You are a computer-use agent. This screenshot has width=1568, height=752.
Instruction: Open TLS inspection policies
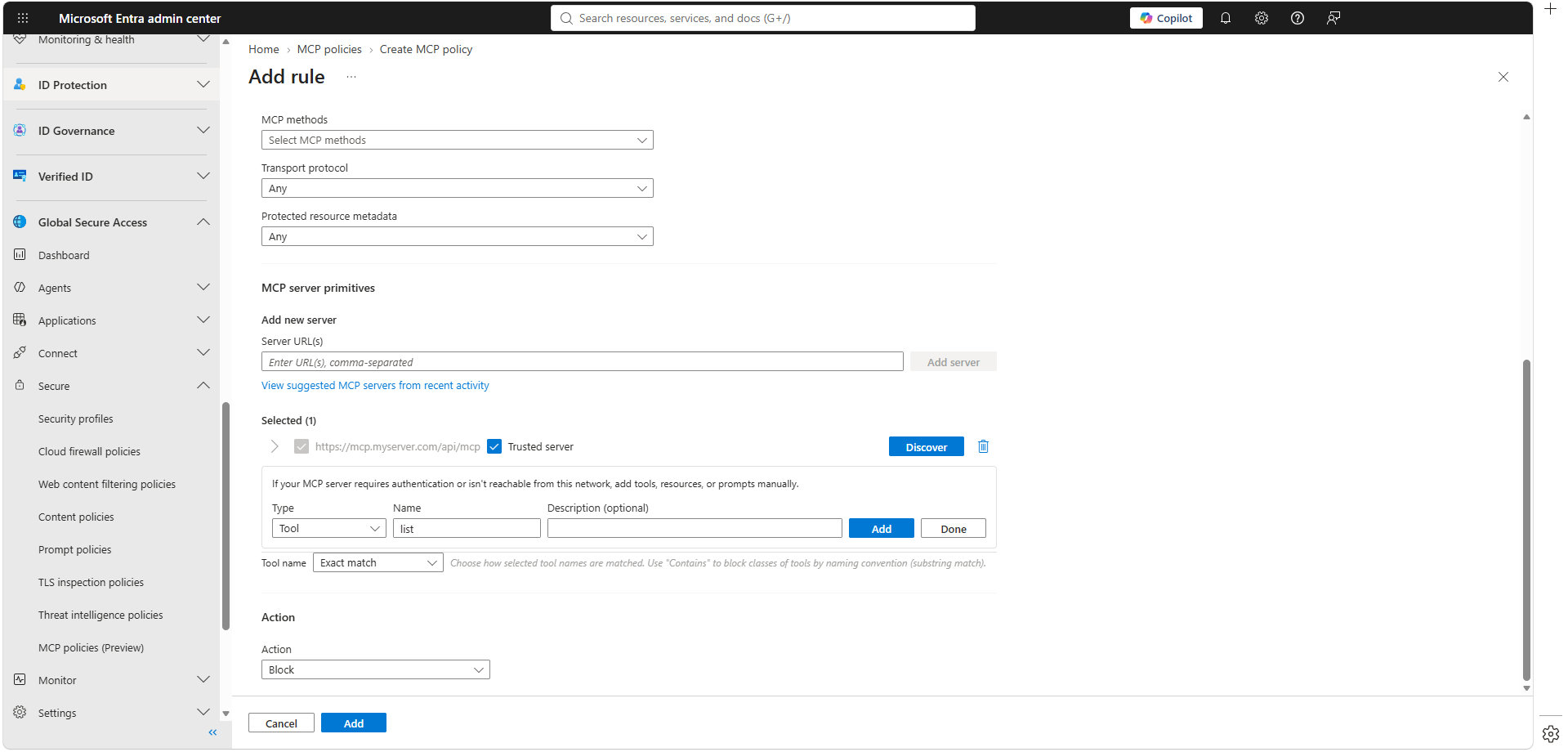tap(91, 582)
